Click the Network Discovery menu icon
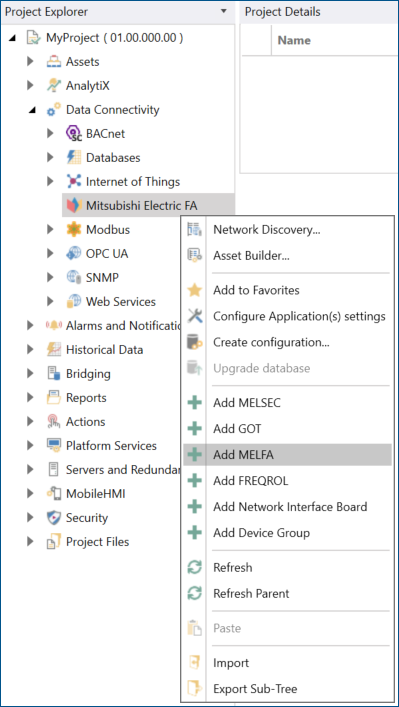 point(194,230)
